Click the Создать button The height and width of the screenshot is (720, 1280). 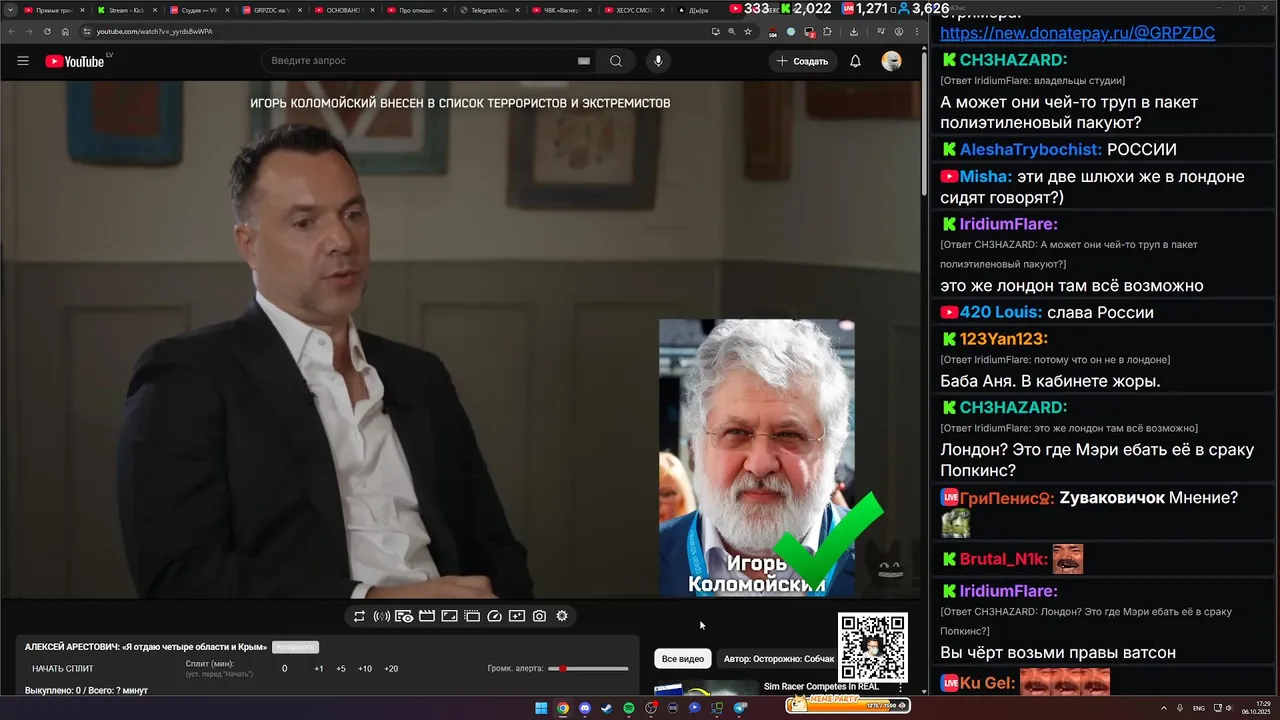pyautogui.click(x=802, y=61)
